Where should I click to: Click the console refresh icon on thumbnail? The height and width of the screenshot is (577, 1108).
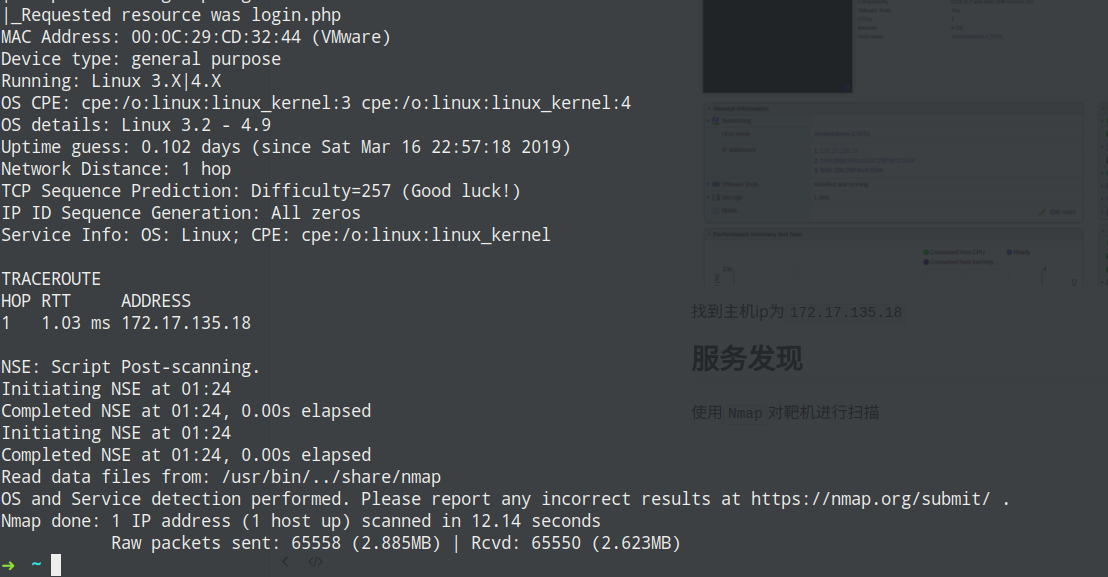pyautogui.click(x=846, y=88)
